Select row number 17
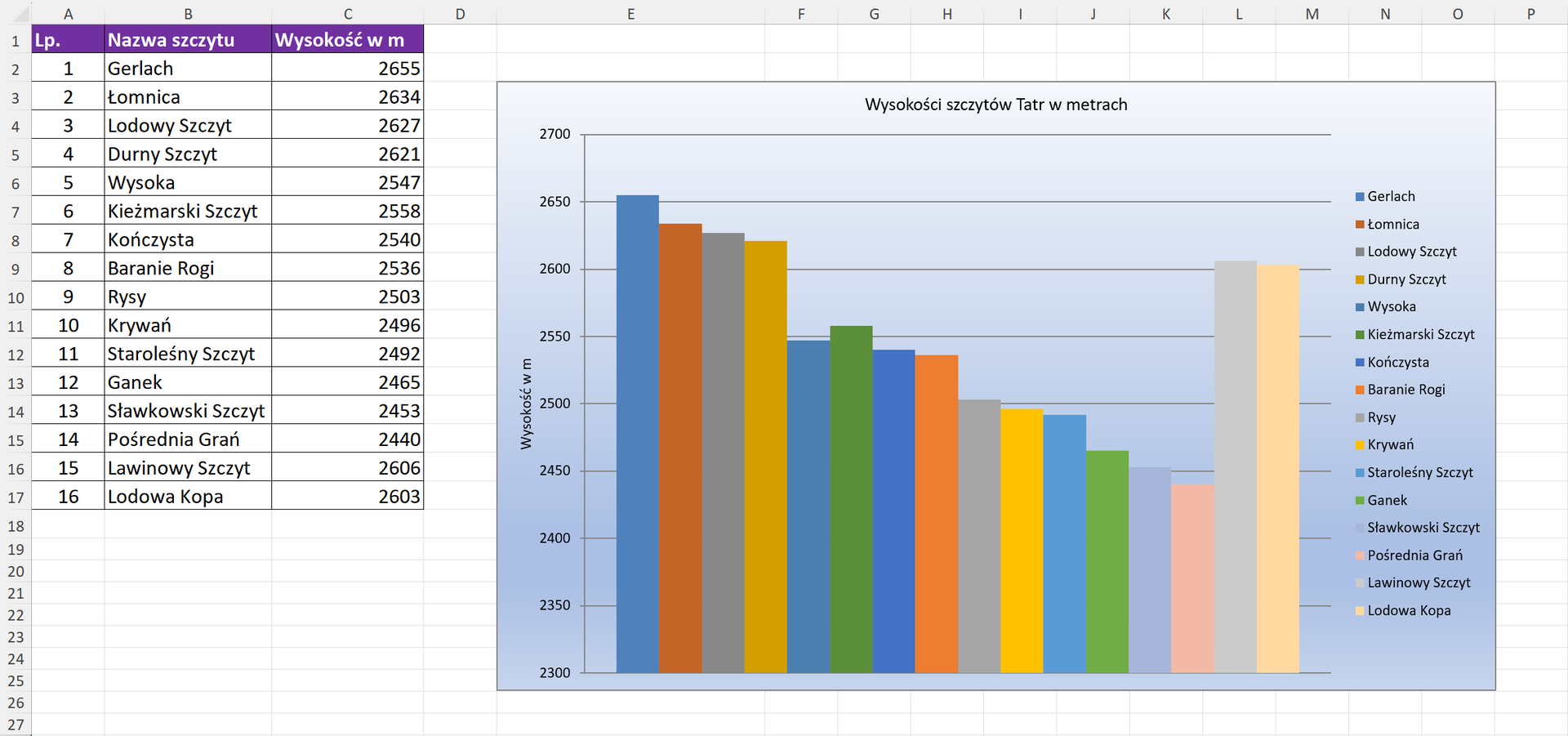The image size is (1568, 736). [15, 496]
